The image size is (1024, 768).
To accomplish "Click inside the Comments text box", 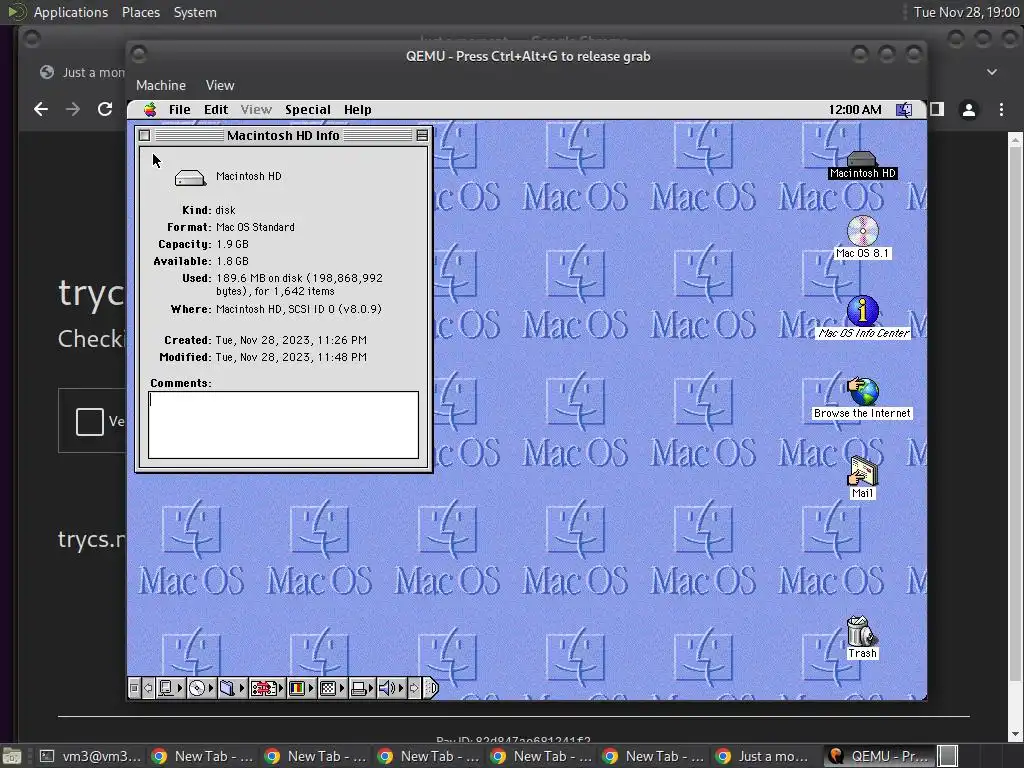I will (283, 424).
